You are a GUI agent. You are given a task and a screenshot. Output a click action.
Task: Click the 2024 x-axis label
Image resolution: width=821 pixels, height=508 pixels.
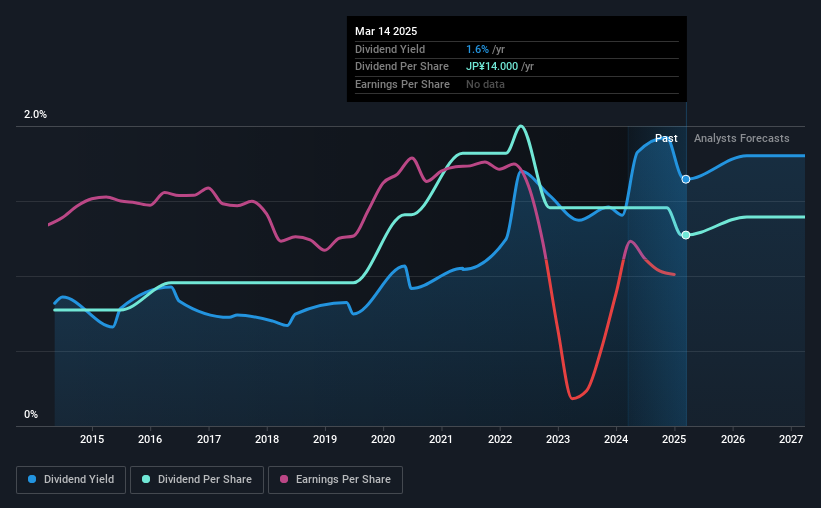click(x=616, y=439)
